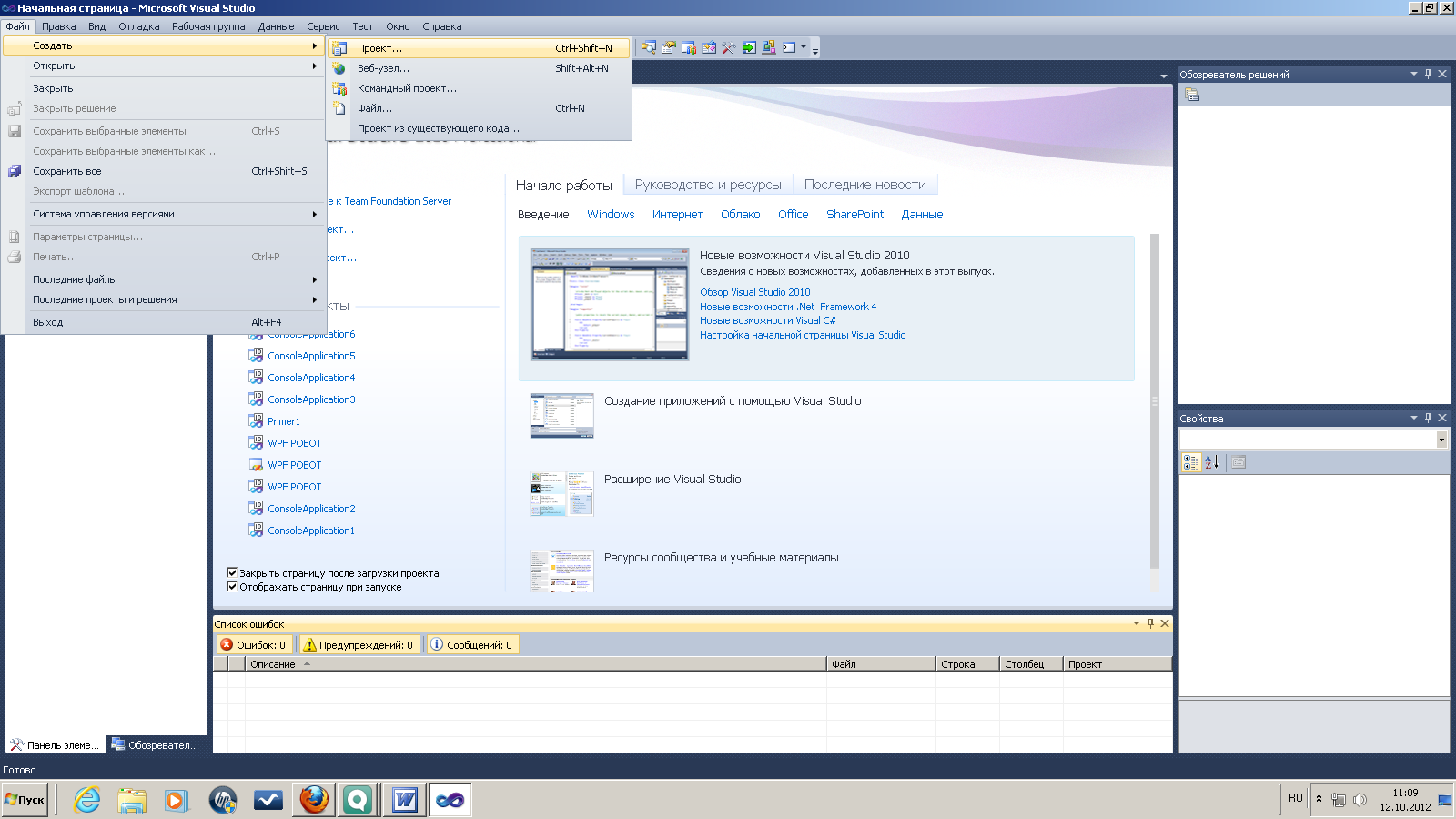Click the web-site globe icon in submenu
This screenshot has width=1456, height=819.
(339, 68)
